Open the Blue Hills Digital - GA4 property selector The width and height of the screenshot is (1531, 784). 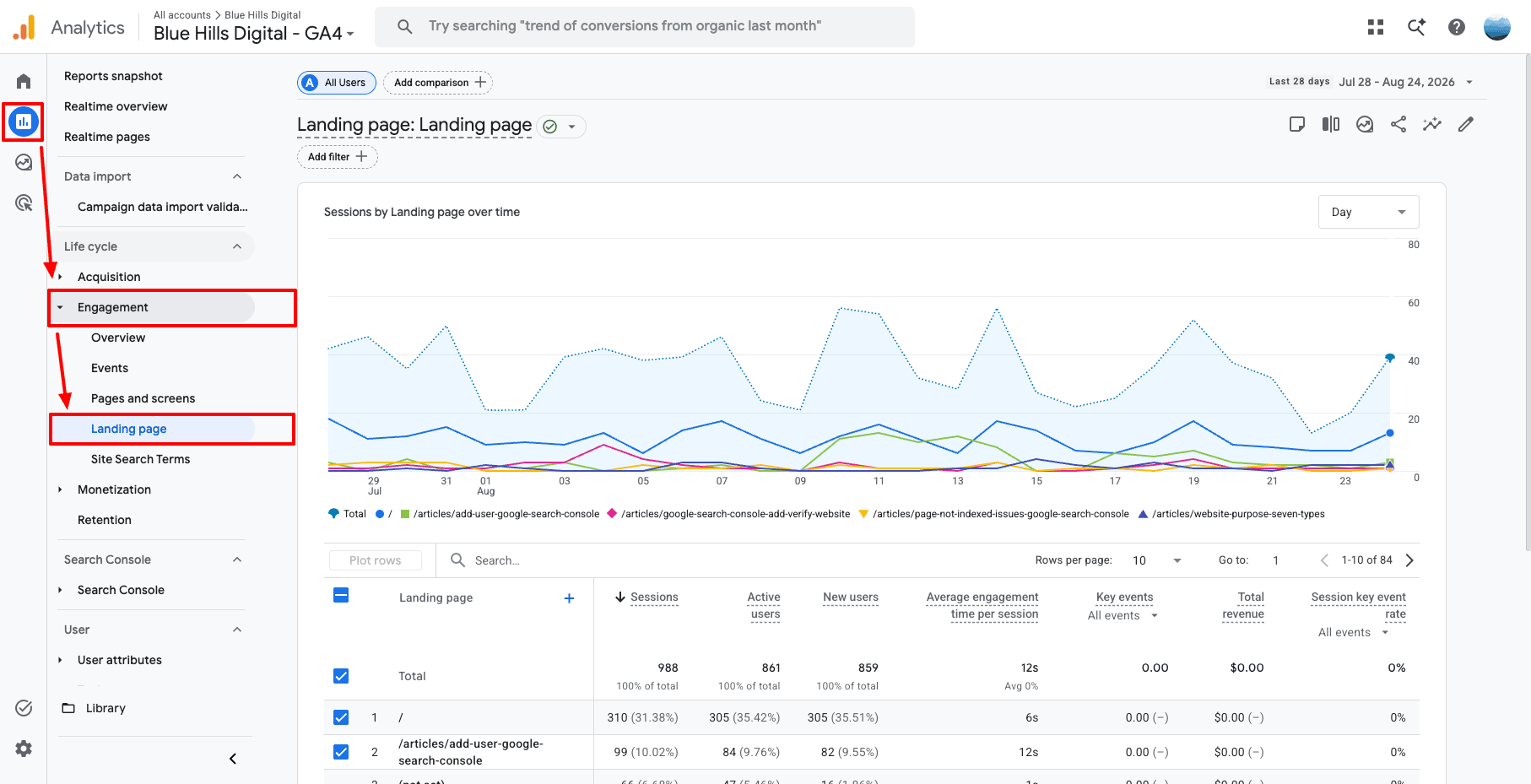click(253, 34)
